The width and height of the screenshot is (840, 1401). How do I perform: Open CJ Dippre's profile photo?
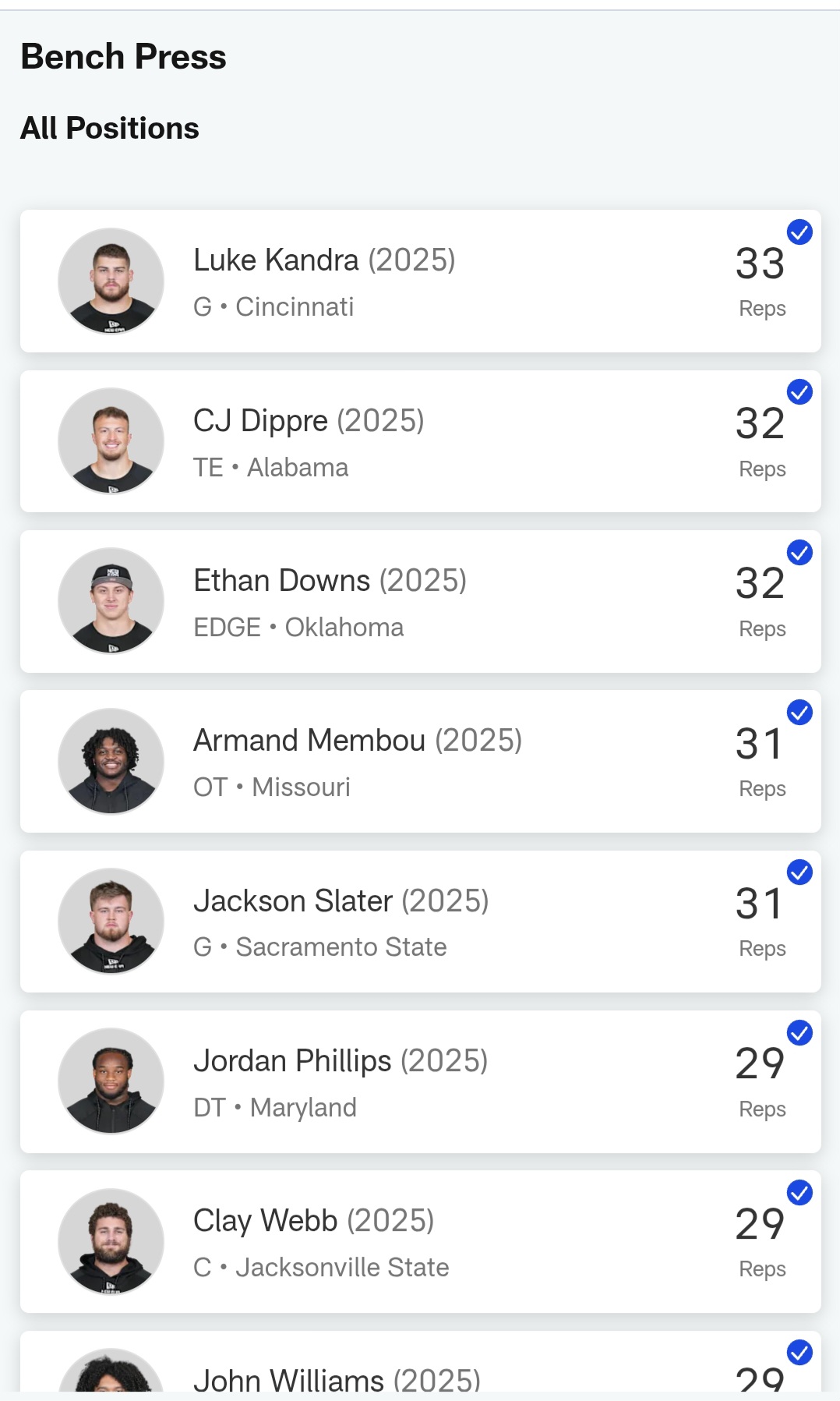[111, 440]
